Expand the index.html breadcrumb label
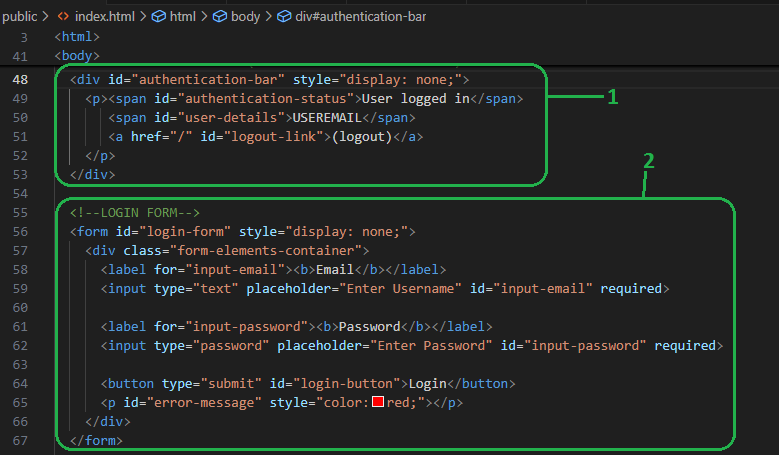Screen dimensions: 779x455 (106, 16)
